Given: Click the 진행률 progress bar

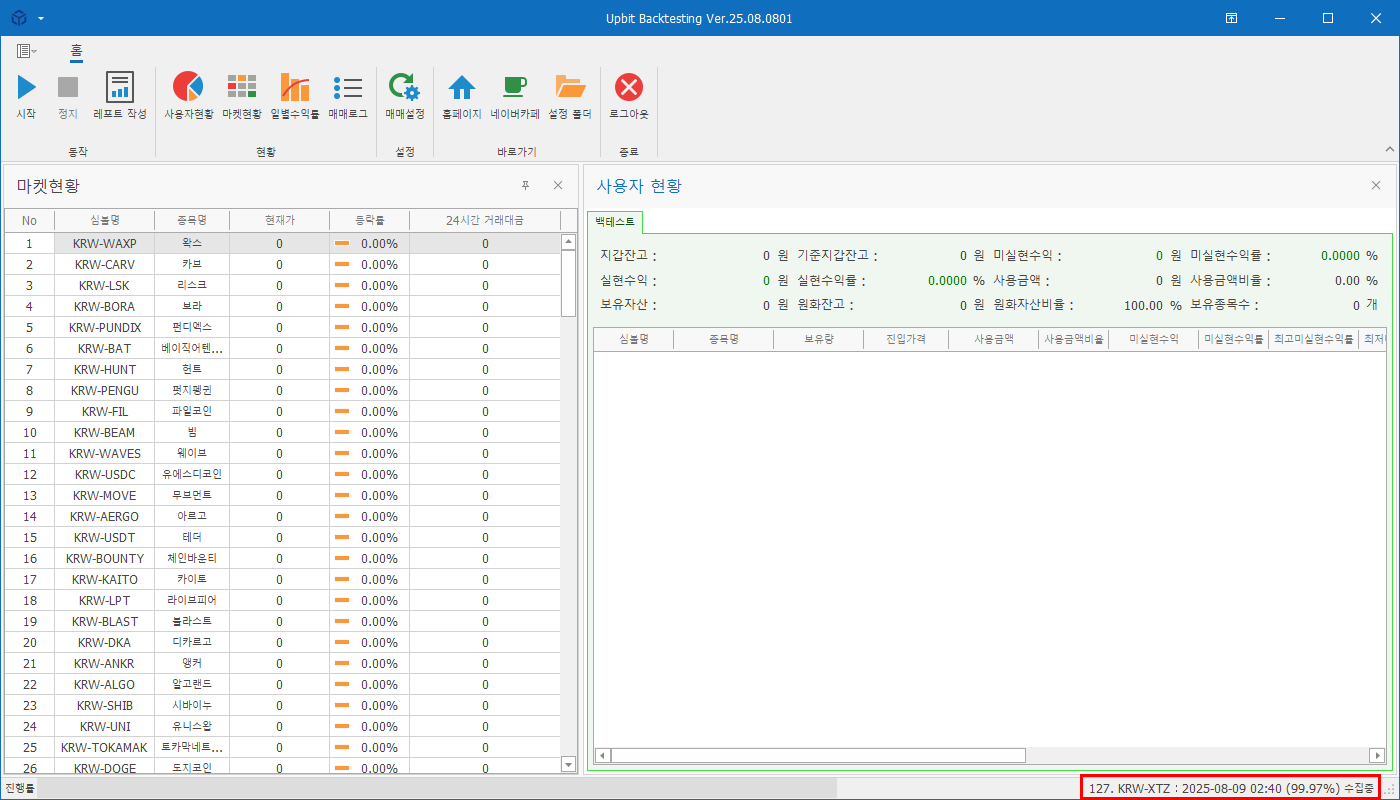Looking at the screenshot, I should point(437,788).
